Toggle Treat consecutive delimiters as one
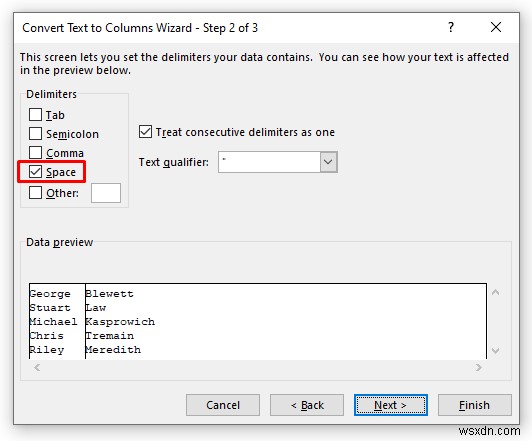 145,132
